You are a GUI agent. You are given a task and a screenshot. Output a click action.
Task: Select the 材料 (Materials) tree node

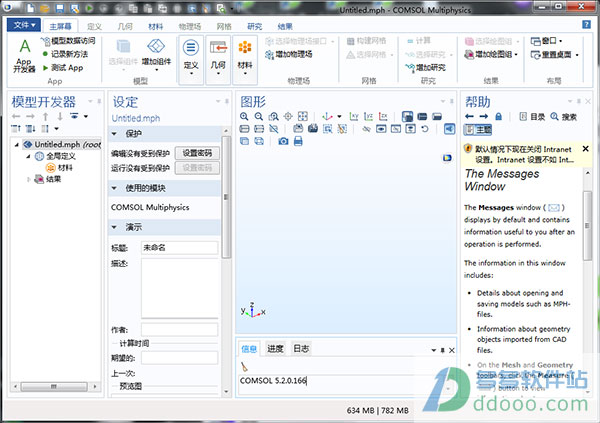(x=59, y=168)
